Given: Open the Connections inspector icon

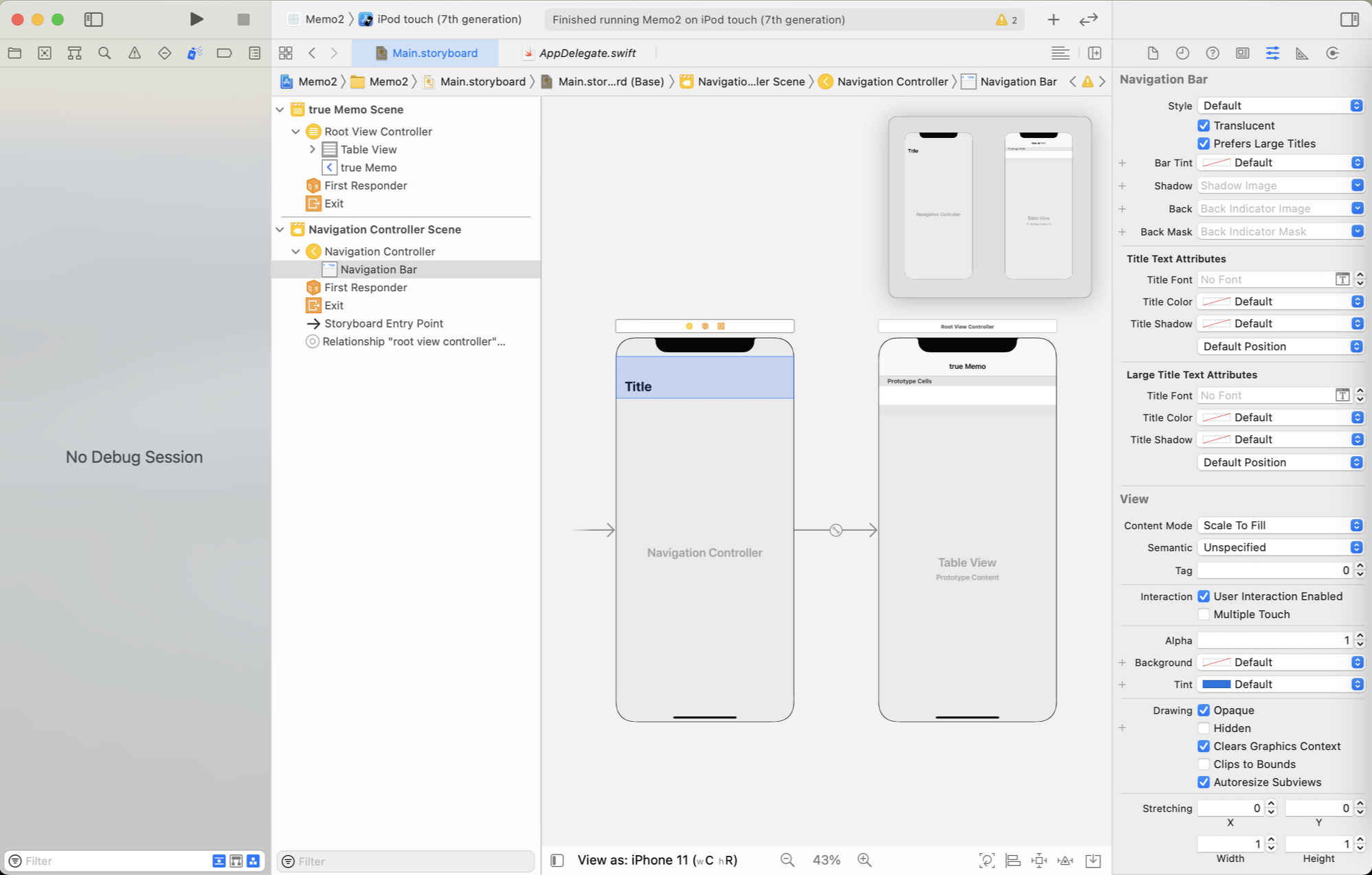Looking at the screenshot, I should click(1332, 53).
